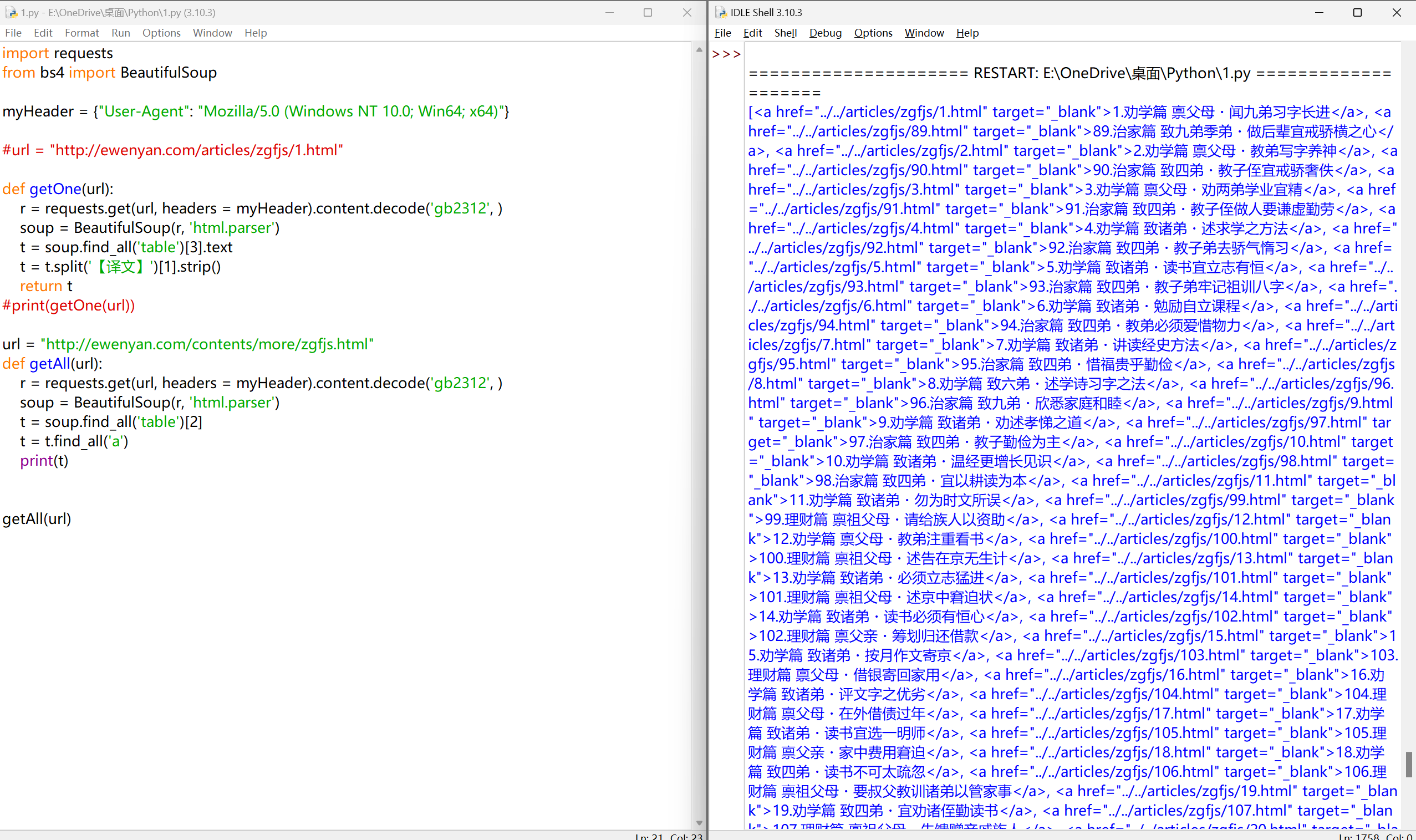Open the Shell window's Debug menu

coord(825,33)
